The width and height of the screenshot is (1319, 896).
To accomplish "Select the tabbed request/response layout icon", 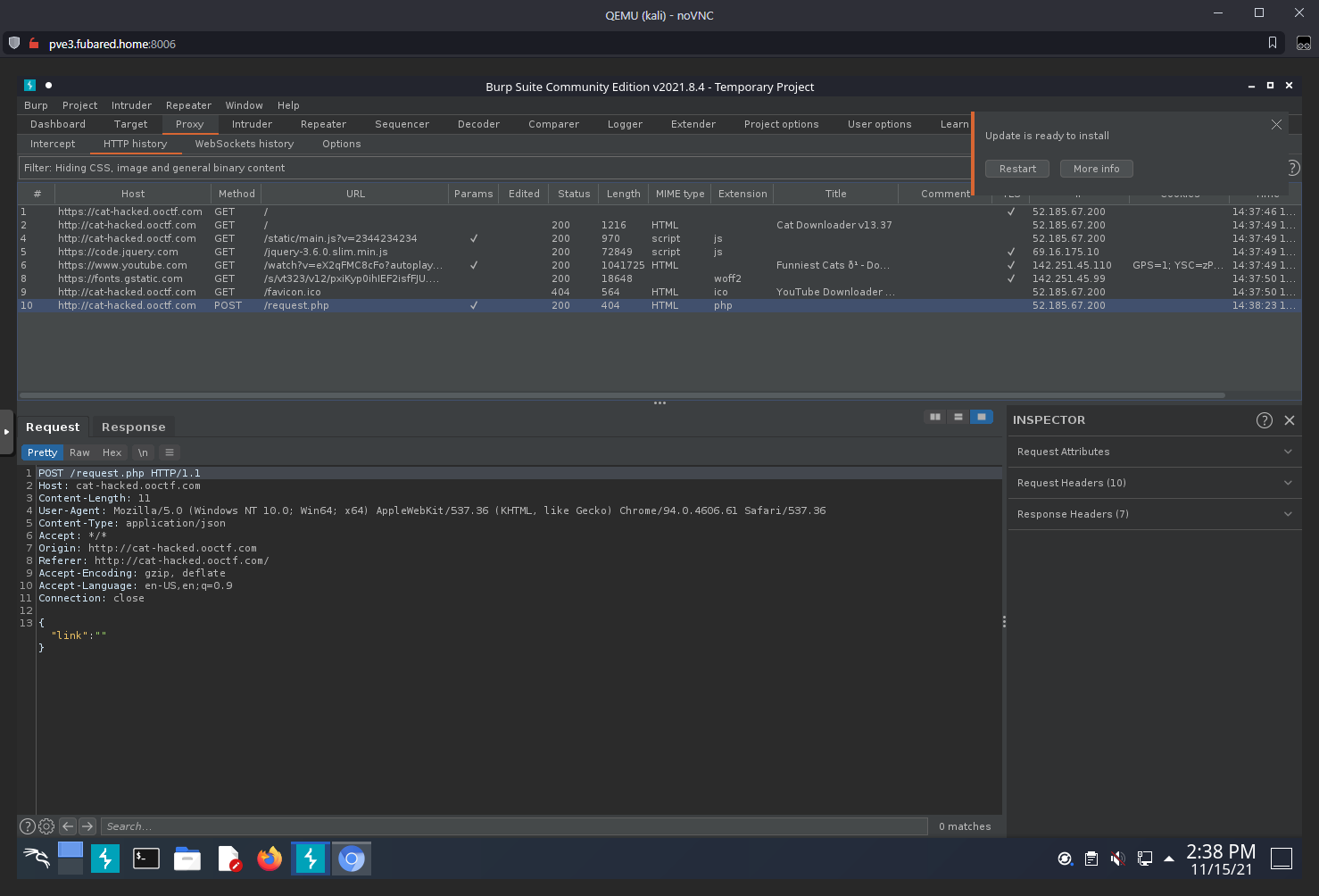I will [x=981, y=417].
